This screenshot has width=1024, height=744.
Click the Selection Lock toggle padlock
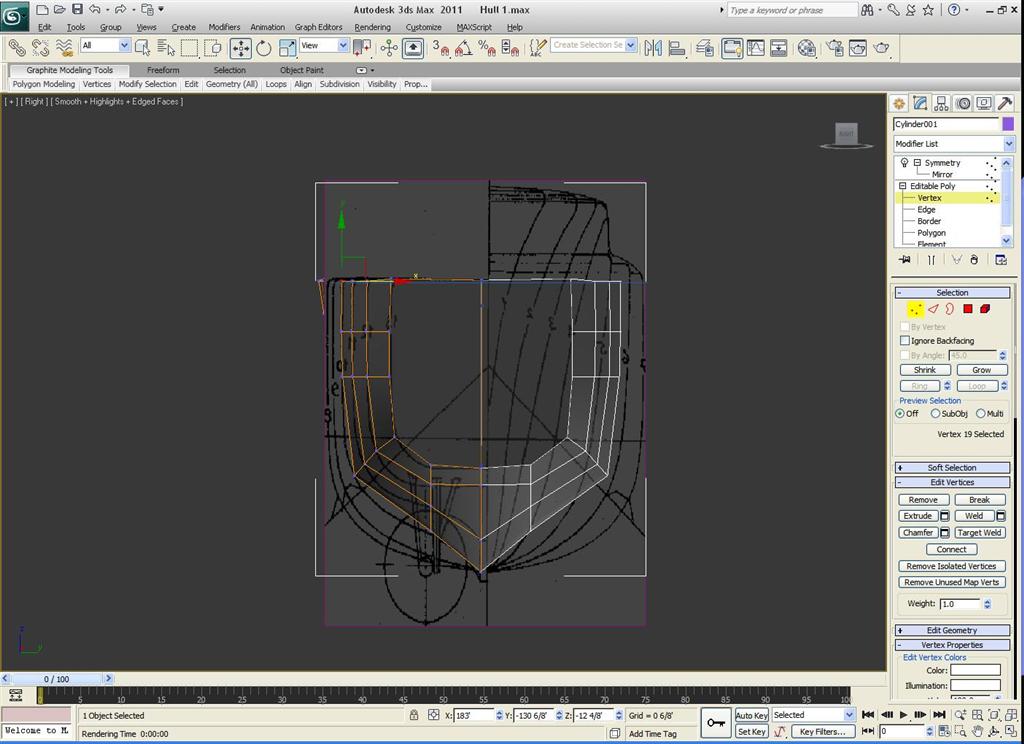(413, 715)
